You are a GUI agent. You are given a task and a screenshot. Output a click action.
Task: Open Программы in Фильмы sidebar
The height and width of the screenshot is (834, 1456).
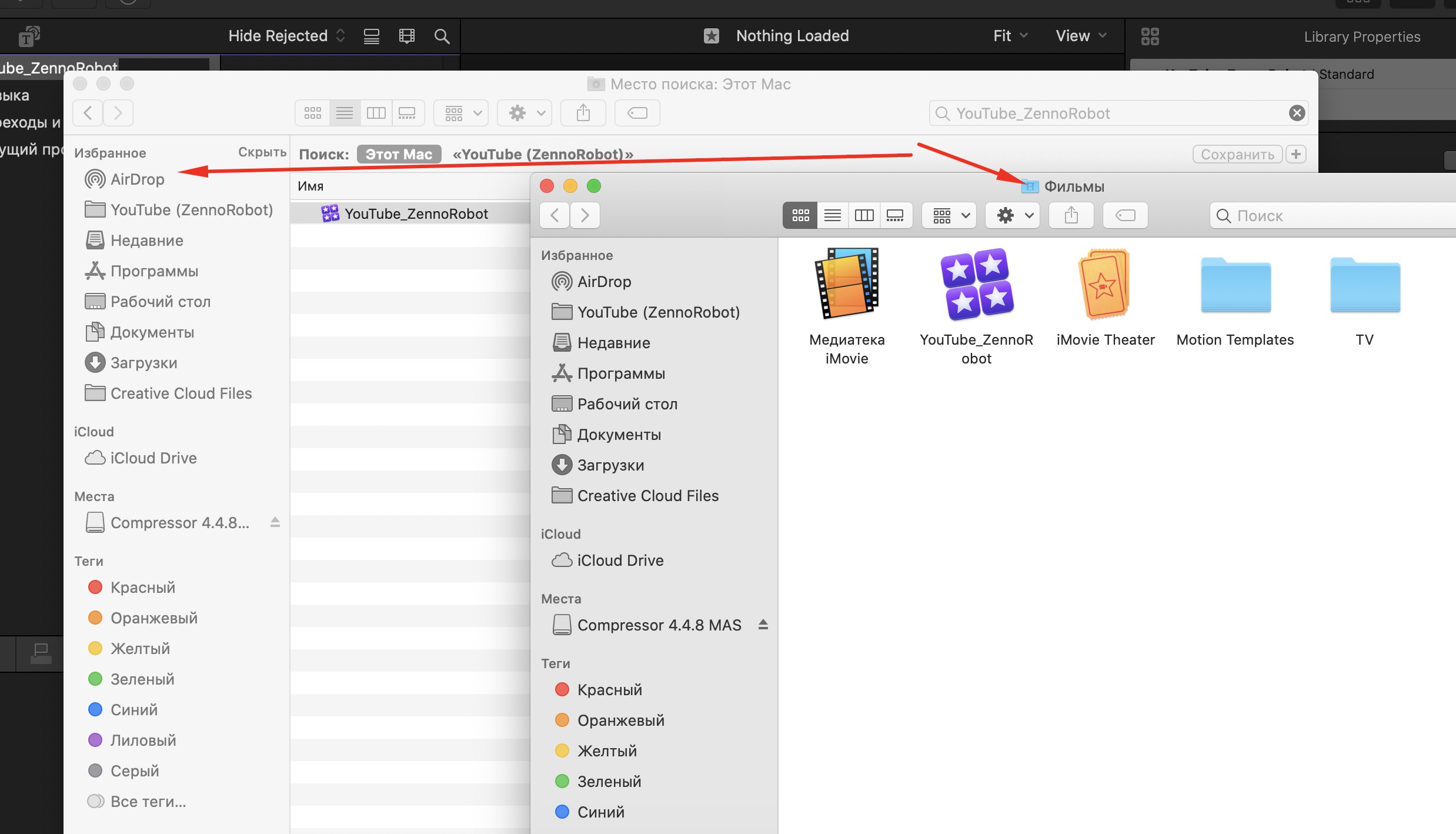tap(609, 373)
